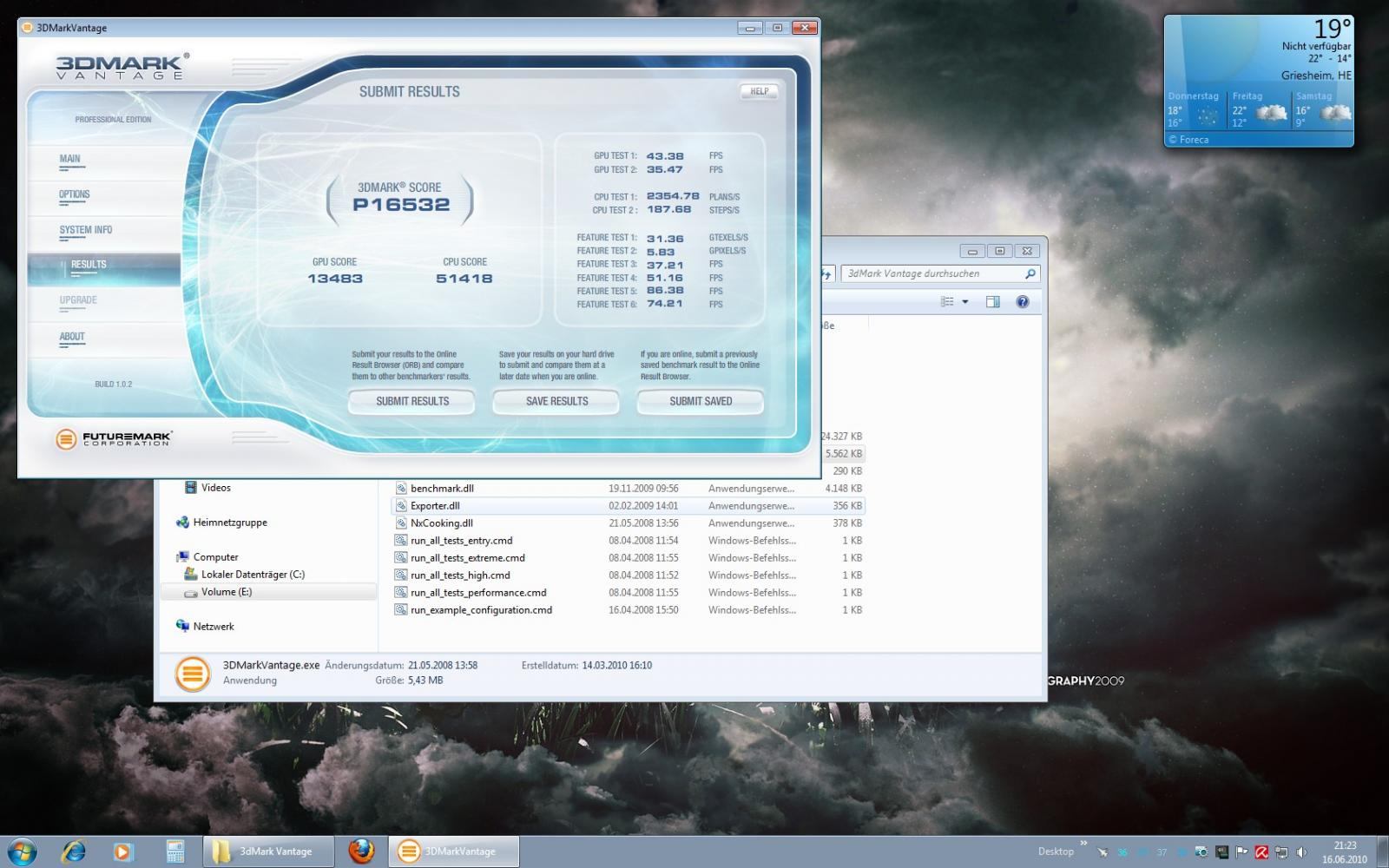Open the Calculator from taskbar
The image size is (1389, 868).
(175, 852)
